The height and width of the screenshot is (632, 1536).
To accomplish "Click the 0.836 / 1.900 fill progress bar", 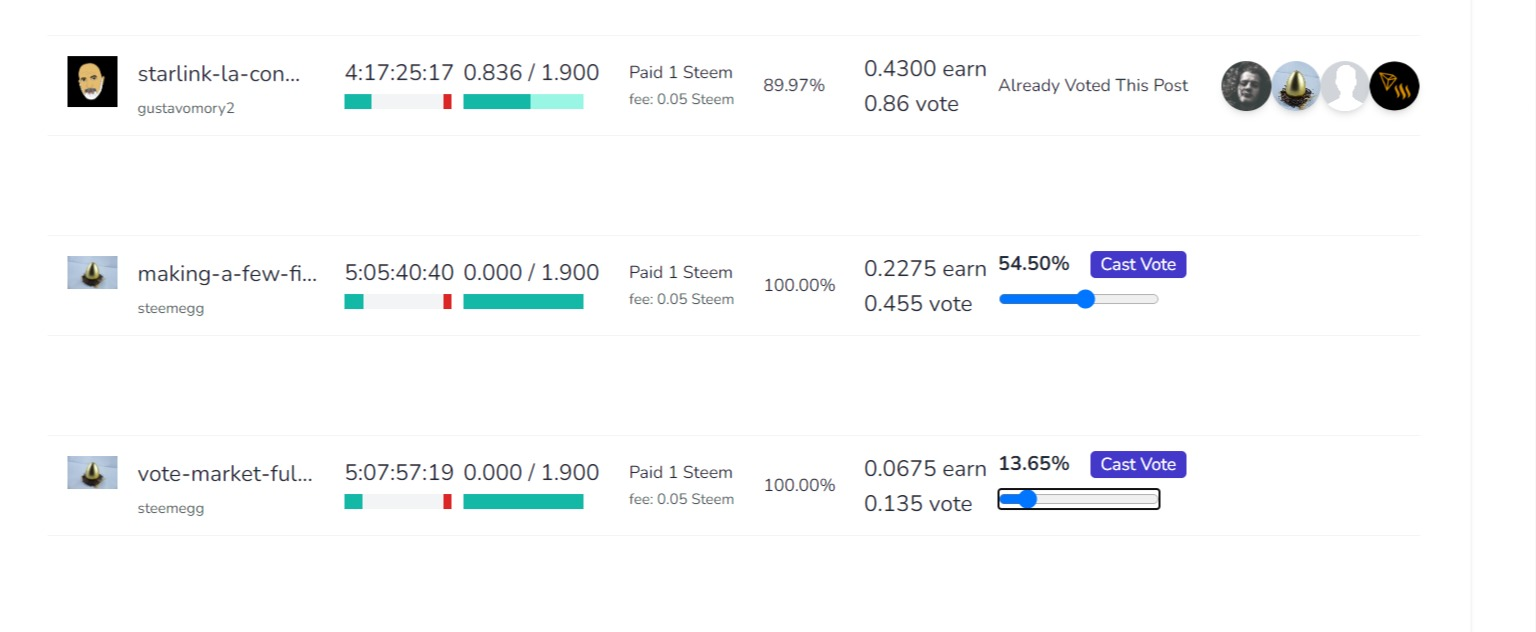I will coord(523,101).
